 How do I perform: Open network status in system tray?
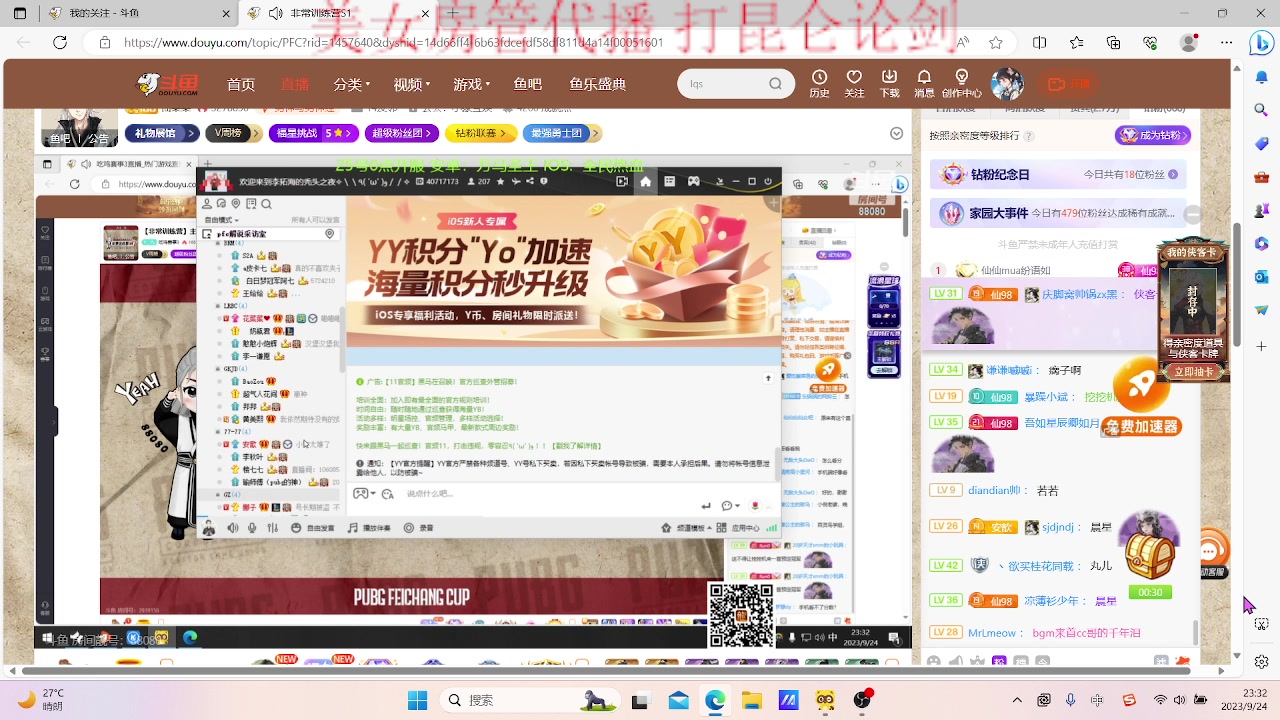coord(1161,700)
